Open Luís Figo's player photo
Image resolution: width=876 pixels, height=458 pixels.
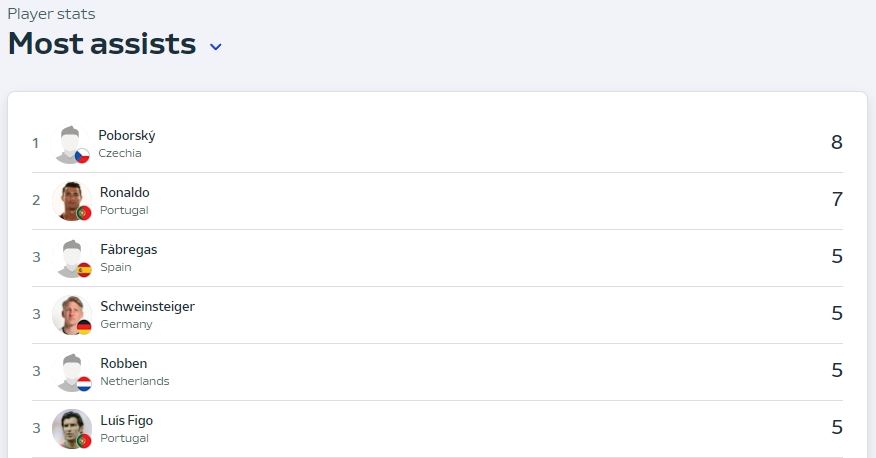coord(72,429)
